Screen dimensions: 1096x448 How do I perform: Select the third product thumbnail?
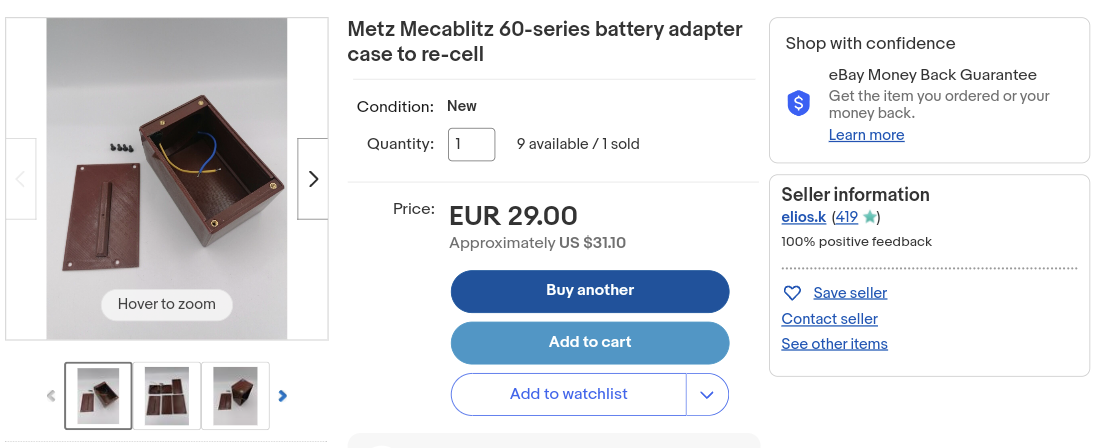click(x=235, y=395)
